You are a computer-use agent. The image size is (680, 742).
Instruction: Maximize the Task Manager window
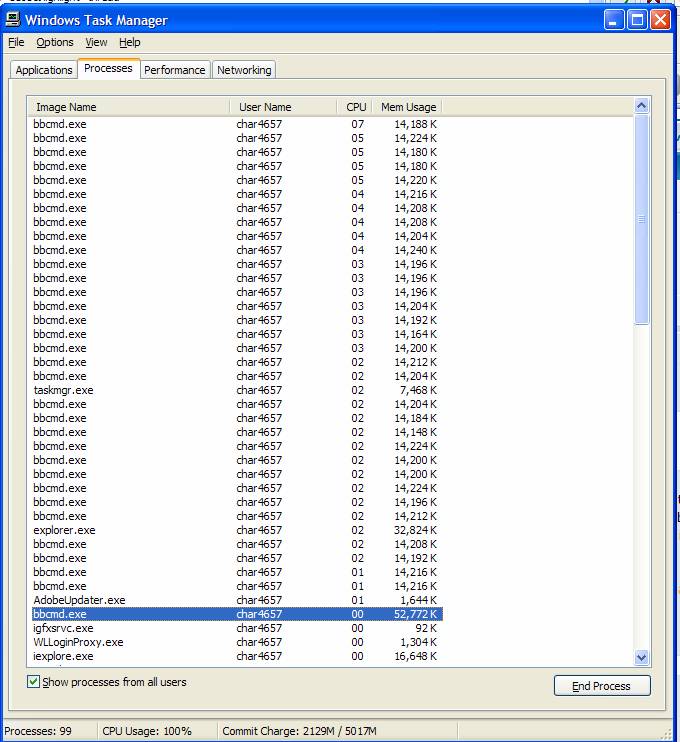coord(637,20)
